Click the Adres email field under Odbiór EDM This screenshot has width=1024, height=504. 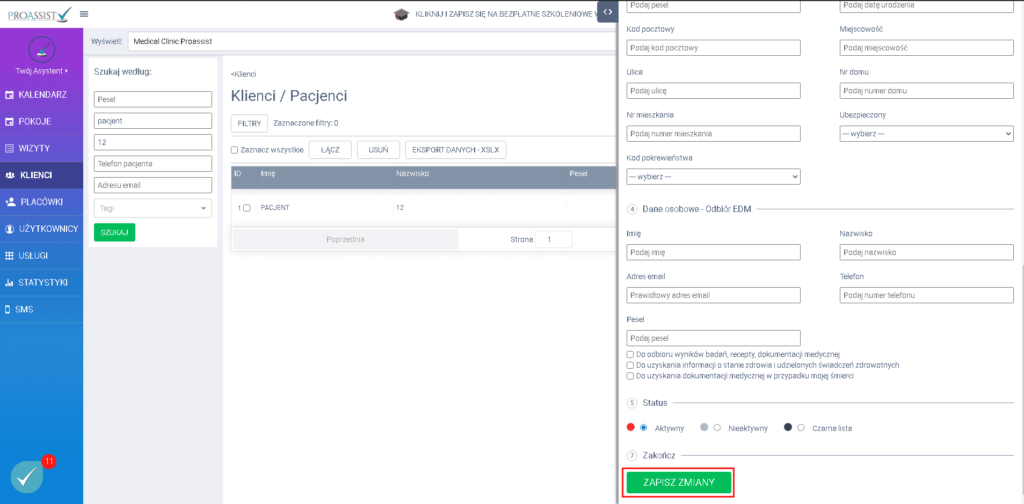pyautogui.click(x=713, y=295)
